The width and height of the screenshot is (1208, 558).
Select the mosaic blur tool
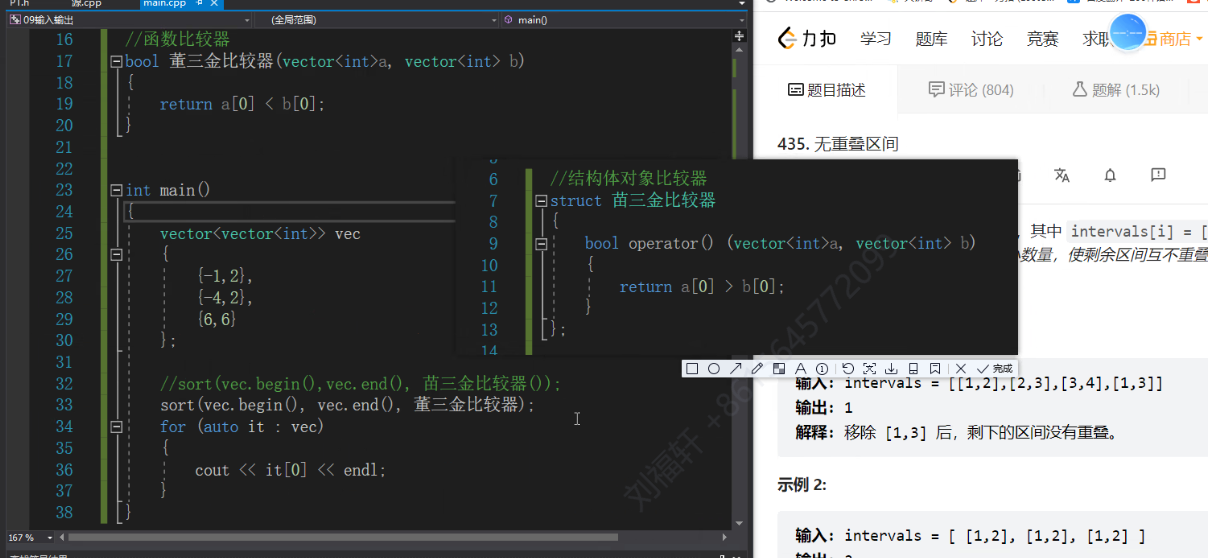779,369
